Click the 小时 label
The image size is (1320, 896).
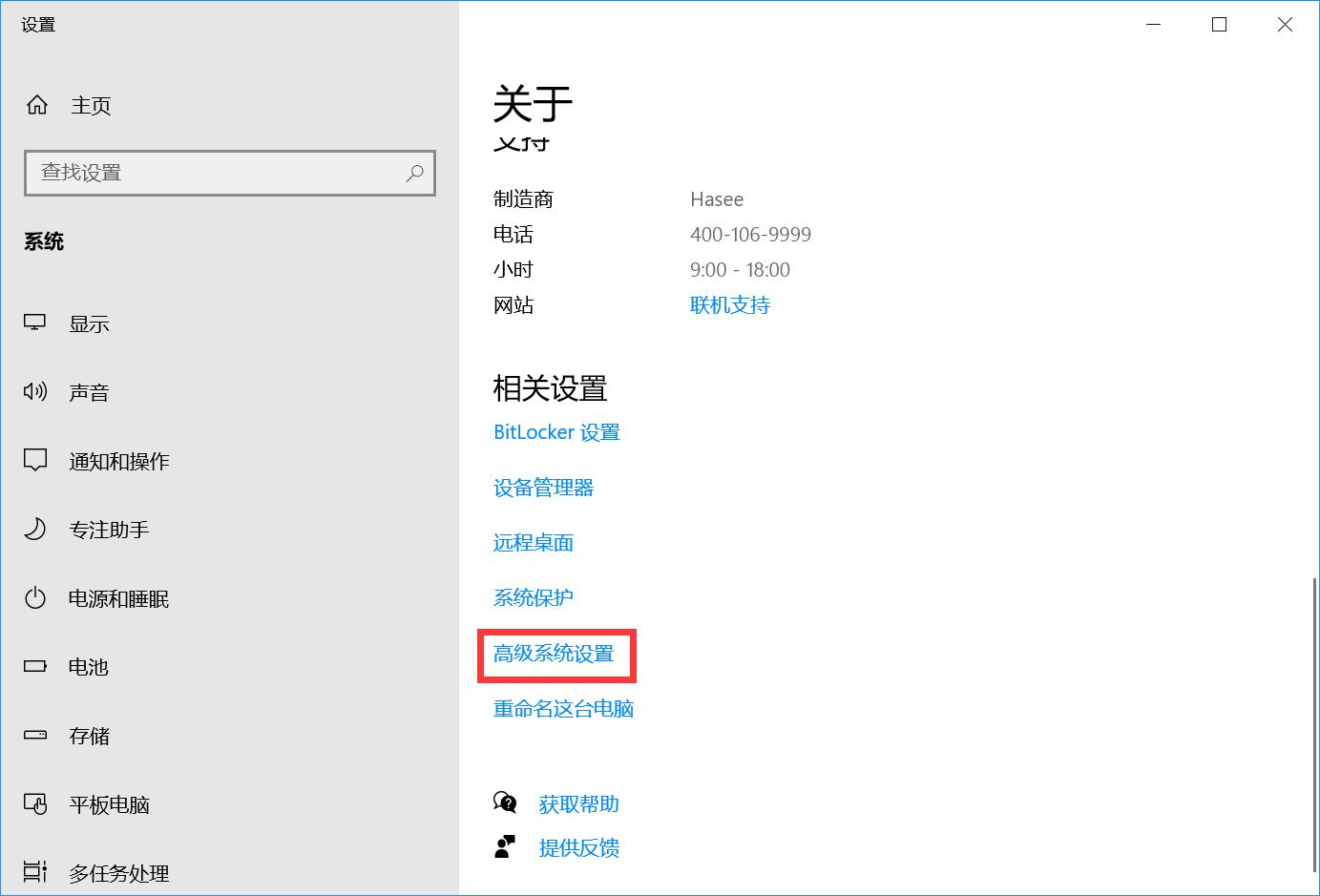513,270
